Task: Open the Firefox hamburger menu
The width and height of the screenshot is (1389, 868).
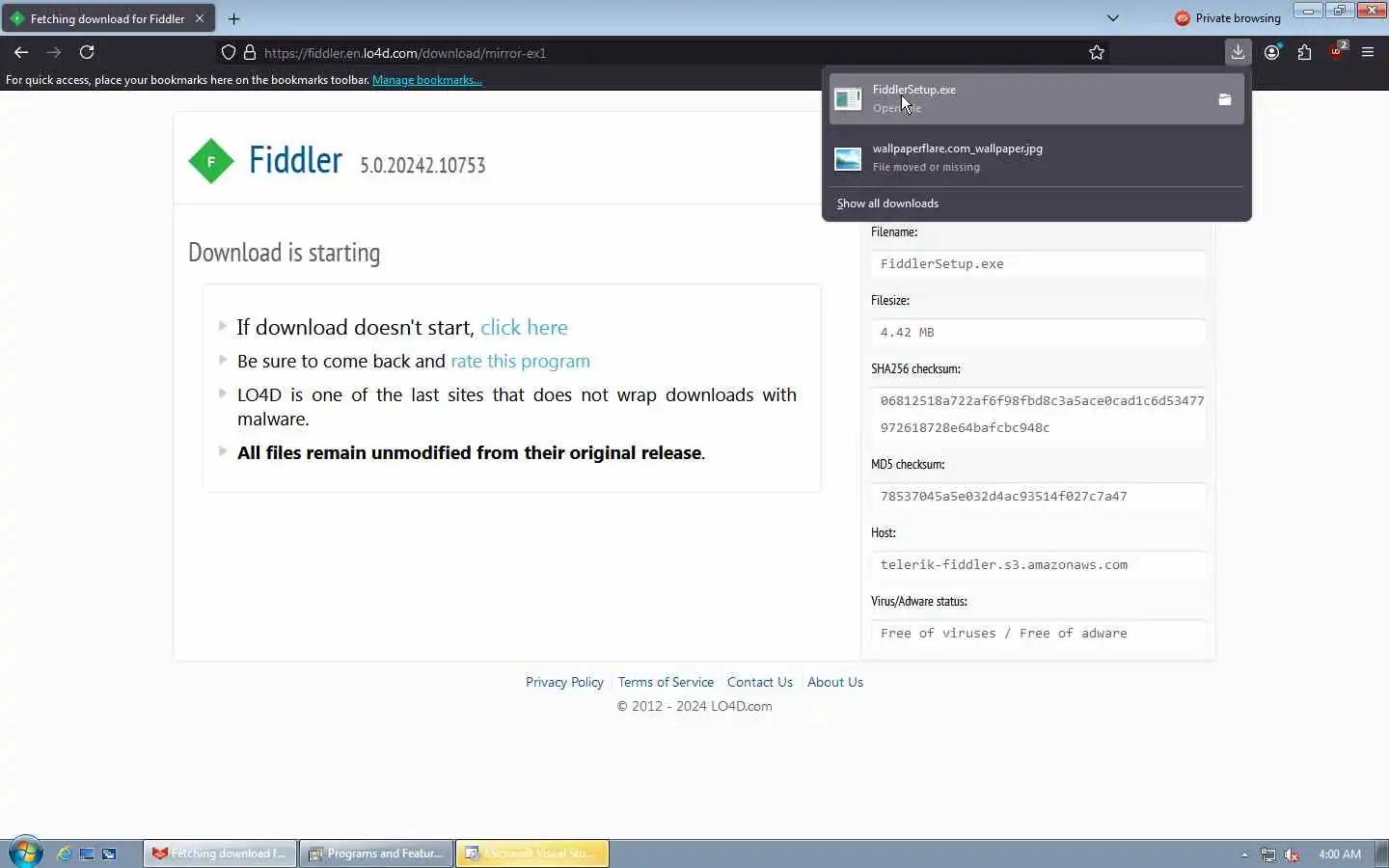Action: (x=1368, y=52)
